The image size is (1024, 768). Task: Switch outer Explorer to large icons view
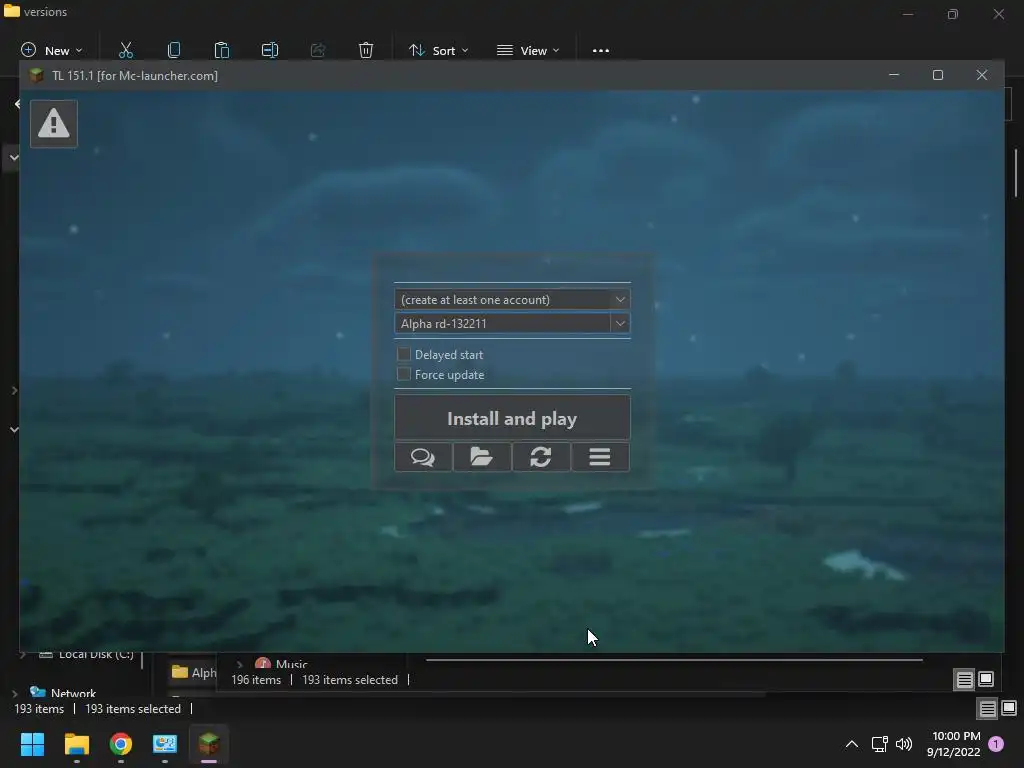[1009, 709]
